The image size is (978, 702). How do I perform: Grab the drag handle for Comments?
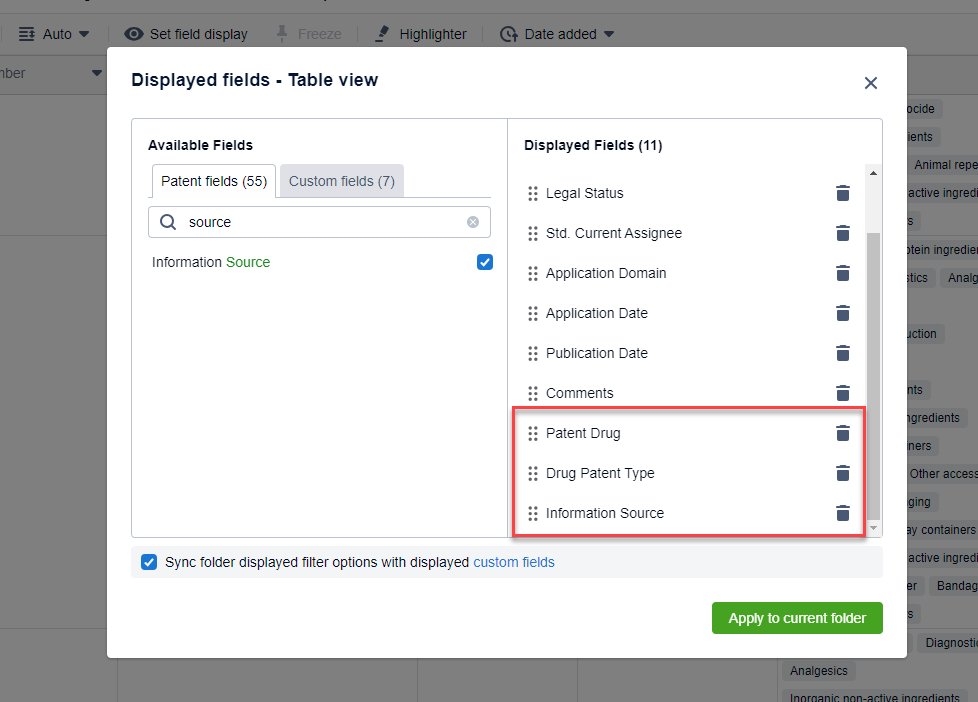[x=533, y=393]
